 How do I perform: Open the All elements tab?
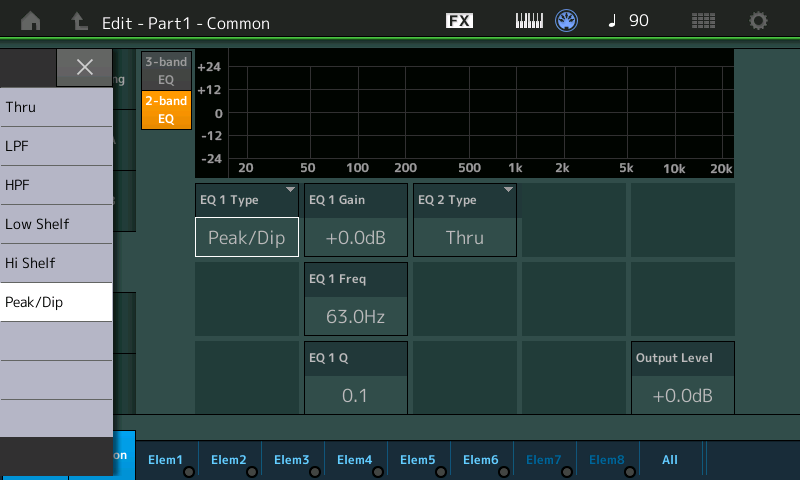[670, 460]
